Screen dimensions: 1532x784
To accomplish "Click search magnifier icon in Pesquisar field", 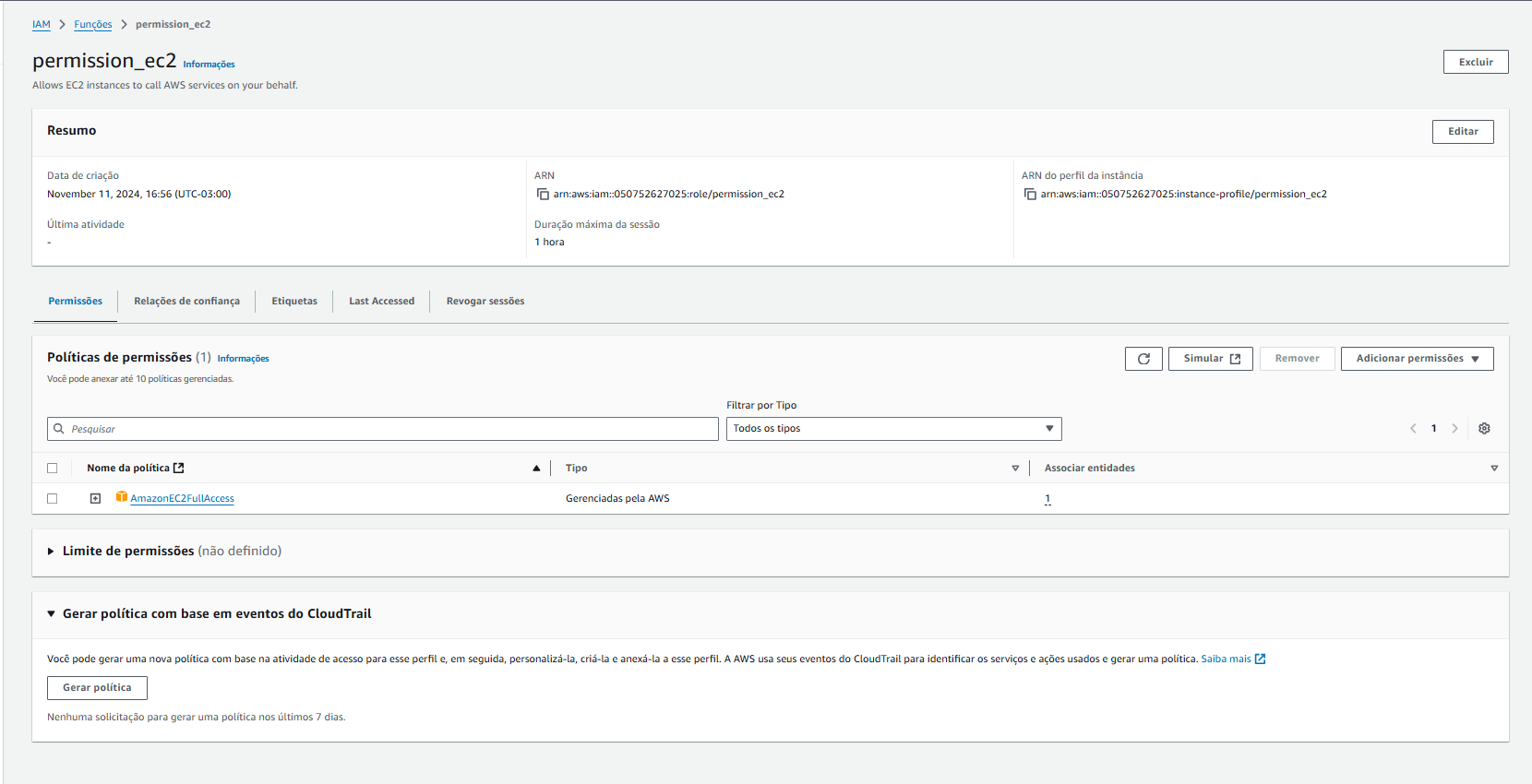I will pos(59,429).
